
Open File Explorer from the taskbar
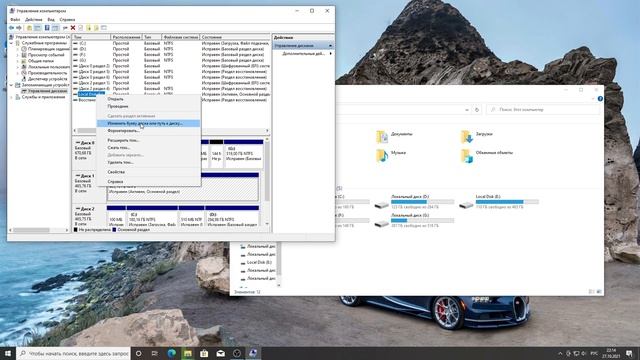coord(188,353)
